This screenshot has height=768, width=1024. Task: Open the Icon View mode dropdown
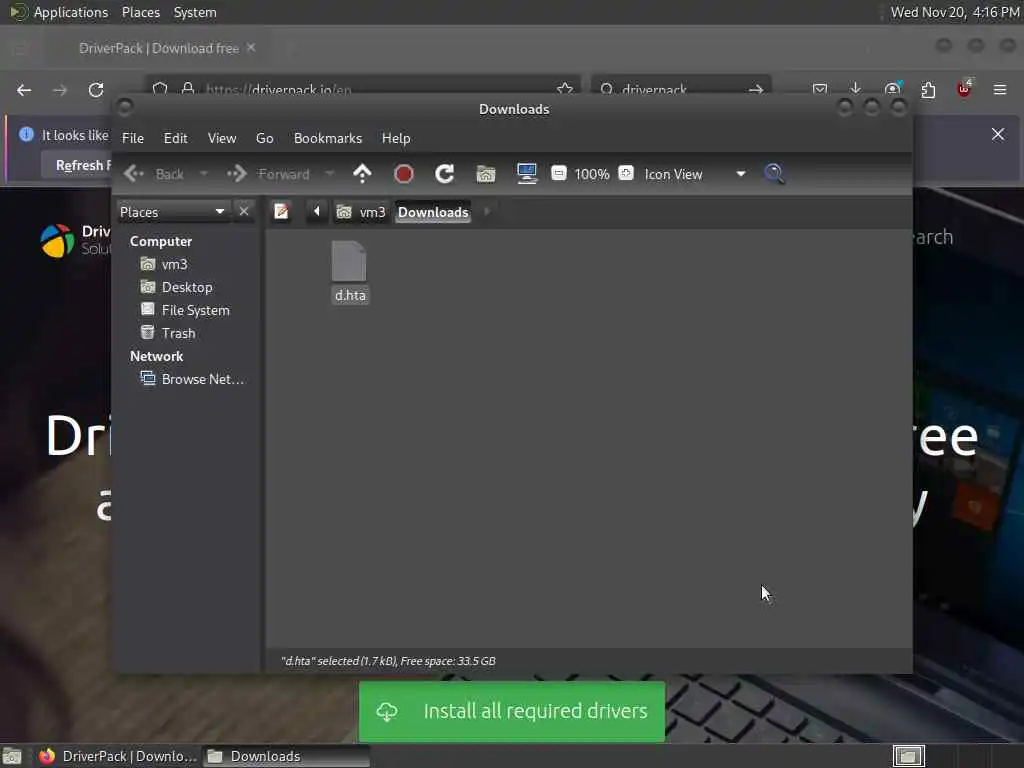click(695, 174)
